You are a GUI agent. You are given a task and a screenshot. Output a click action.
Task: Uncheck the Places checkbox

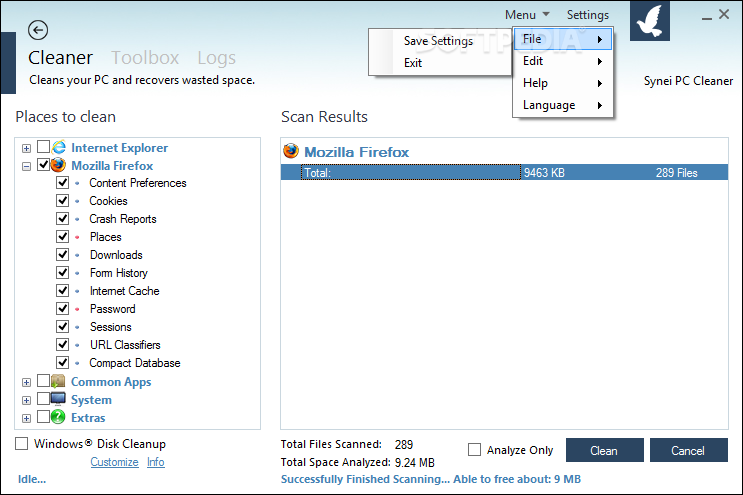click(63, 236)
